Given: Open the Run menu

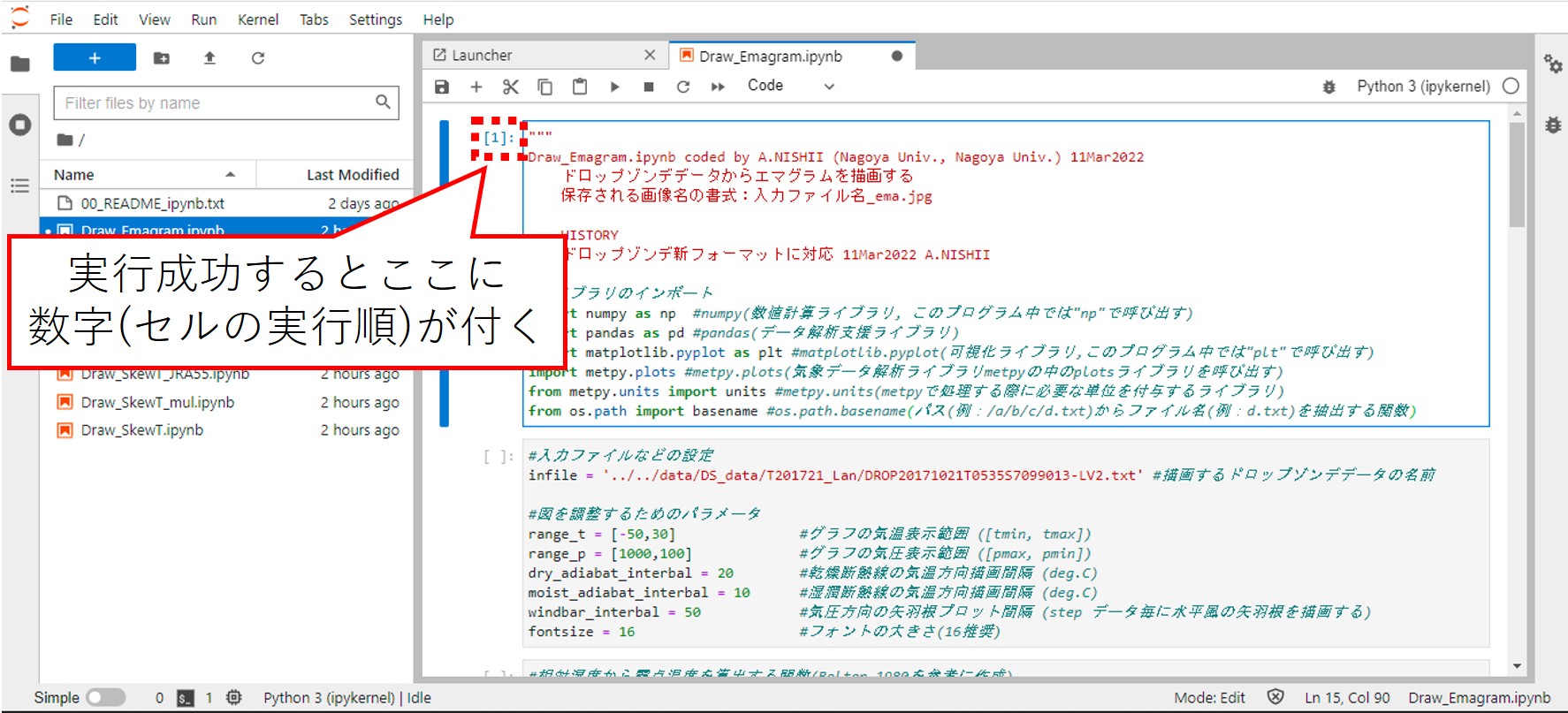Looking at the screenshot, I should pos(203,19).
